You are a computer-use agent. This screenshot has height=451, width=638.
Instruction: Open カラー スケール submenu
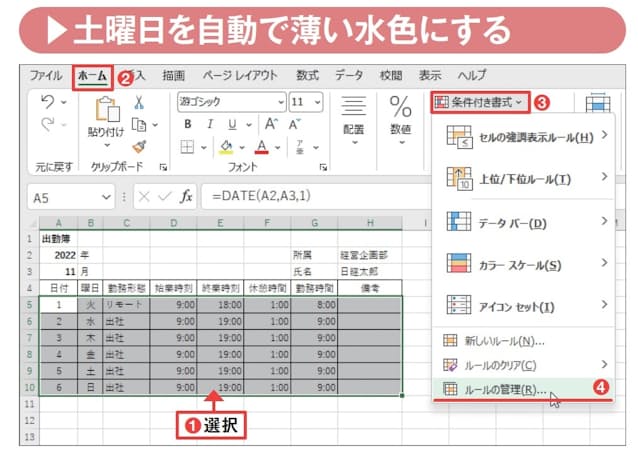coord(524,264)
